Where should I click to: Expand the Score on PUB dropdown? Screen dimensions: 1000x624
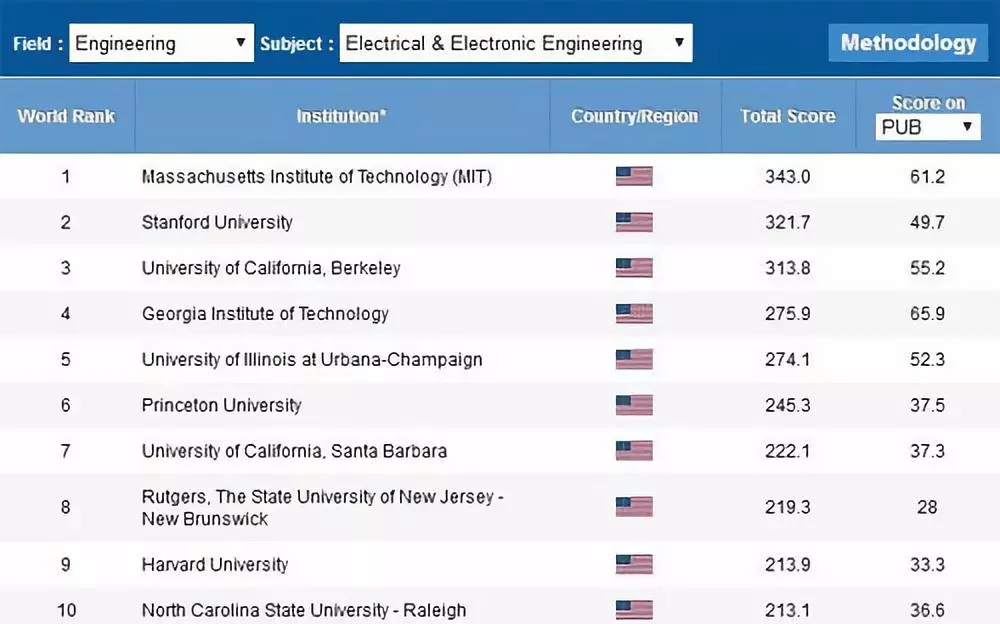927,127
